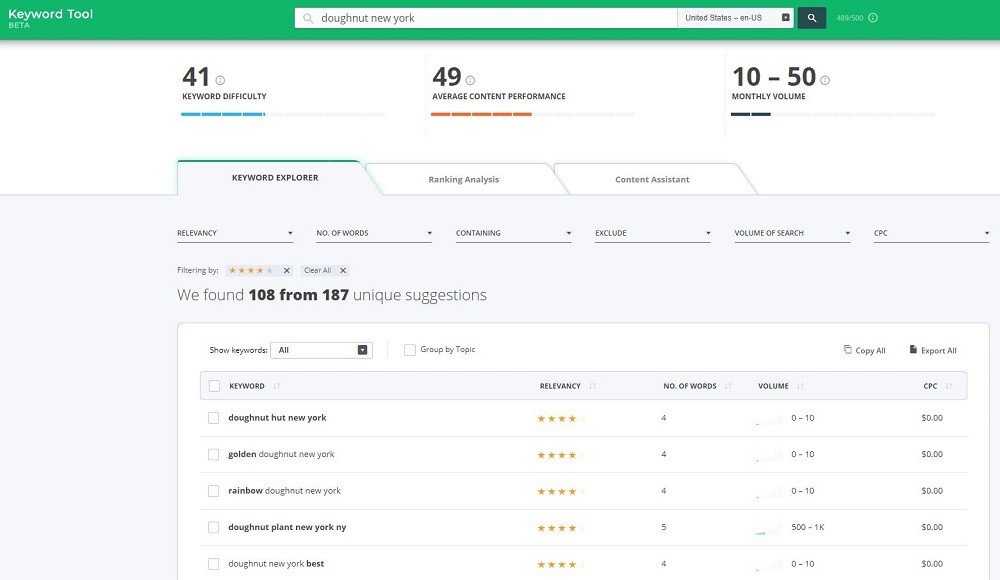Click the star rating of rainbow doughnut new york
Screen dimensions: 1000x580
[561, 491]
